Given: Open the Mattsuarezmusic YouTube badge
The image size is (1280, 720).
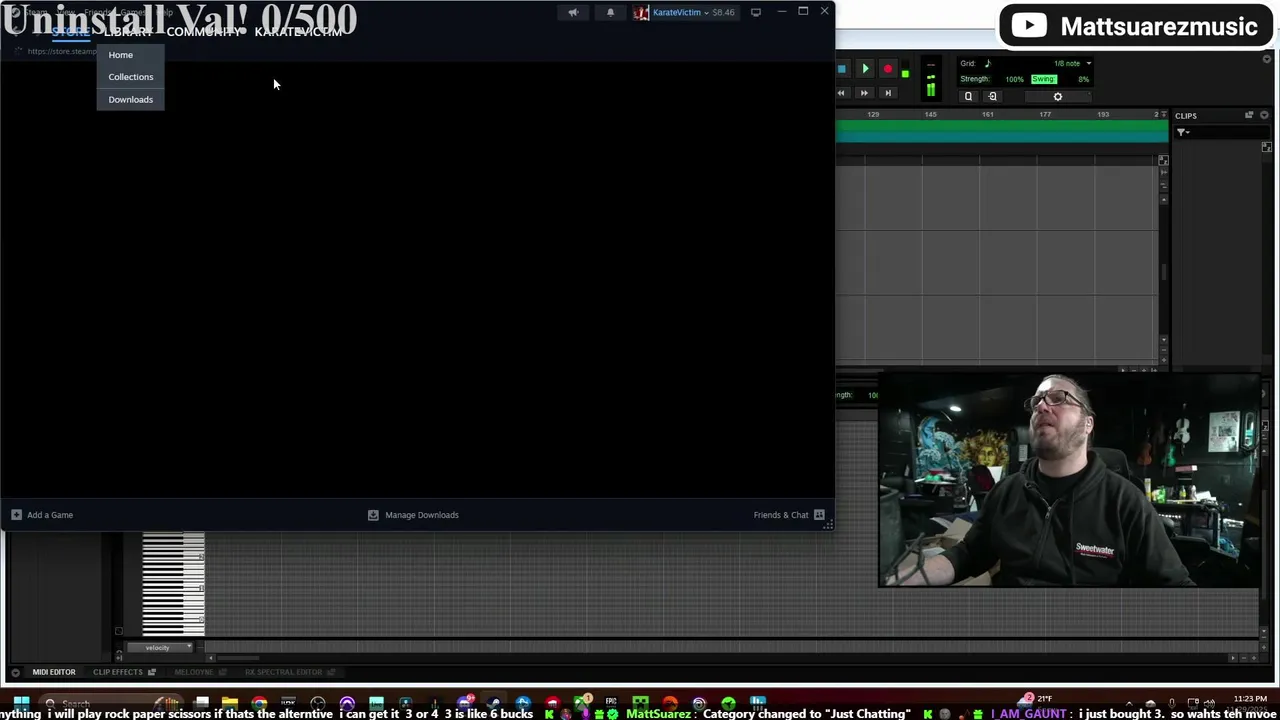Looking at the screenshot, I should 1135,27.
